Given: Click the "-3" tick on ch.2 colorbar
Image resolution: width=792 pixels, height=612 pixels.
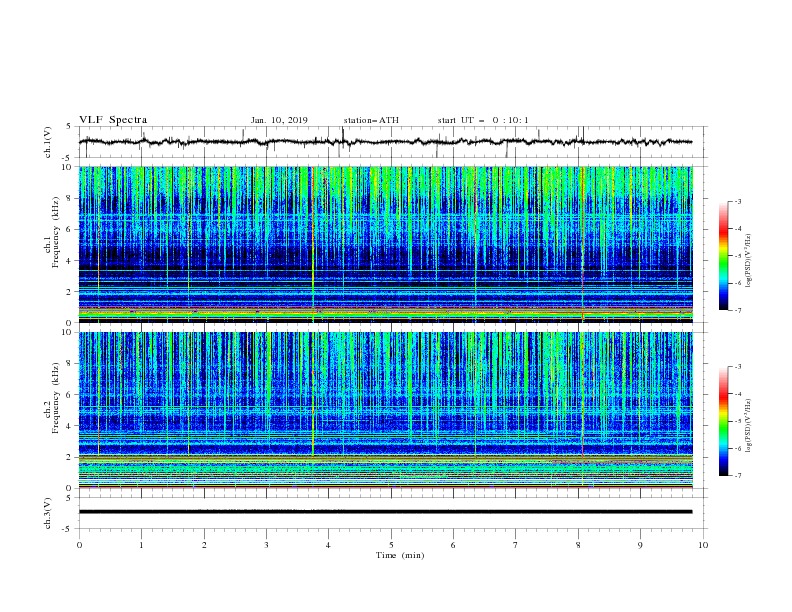Looking at the screenshot, I should (738, 367).
